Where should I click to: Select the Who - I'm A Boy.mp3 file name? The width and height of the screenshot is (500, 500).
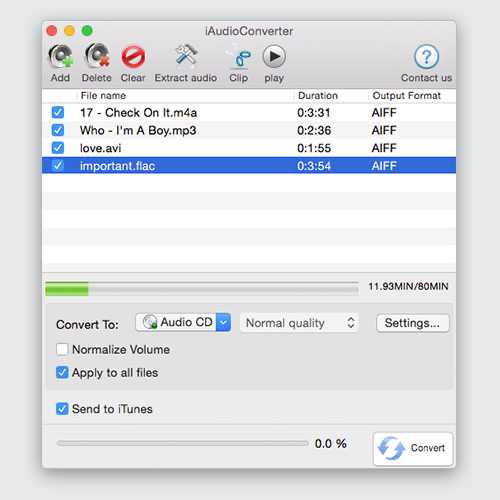tap(138, 130)
